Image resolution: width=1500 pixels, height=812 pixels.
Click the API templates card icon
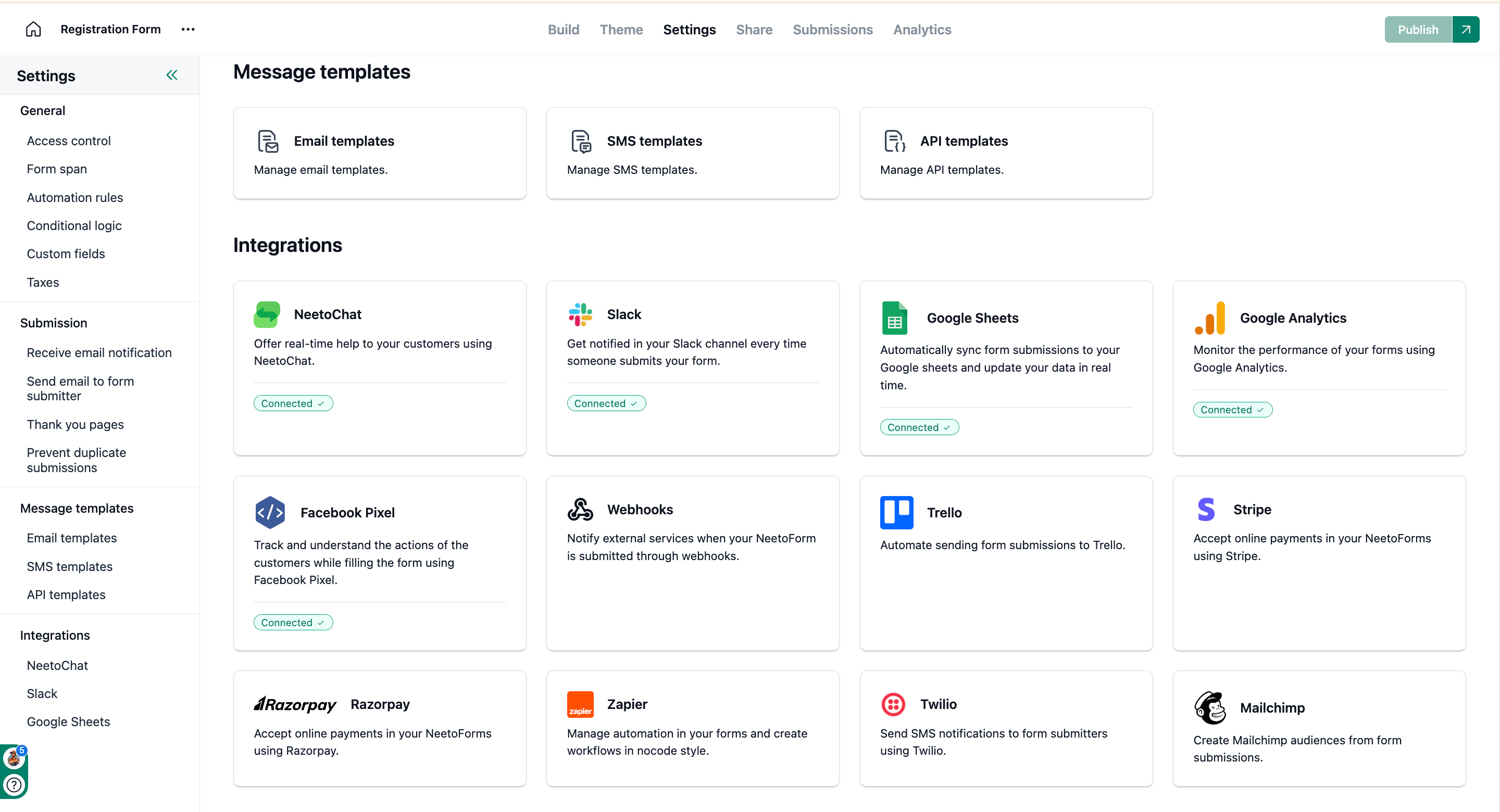894,141
